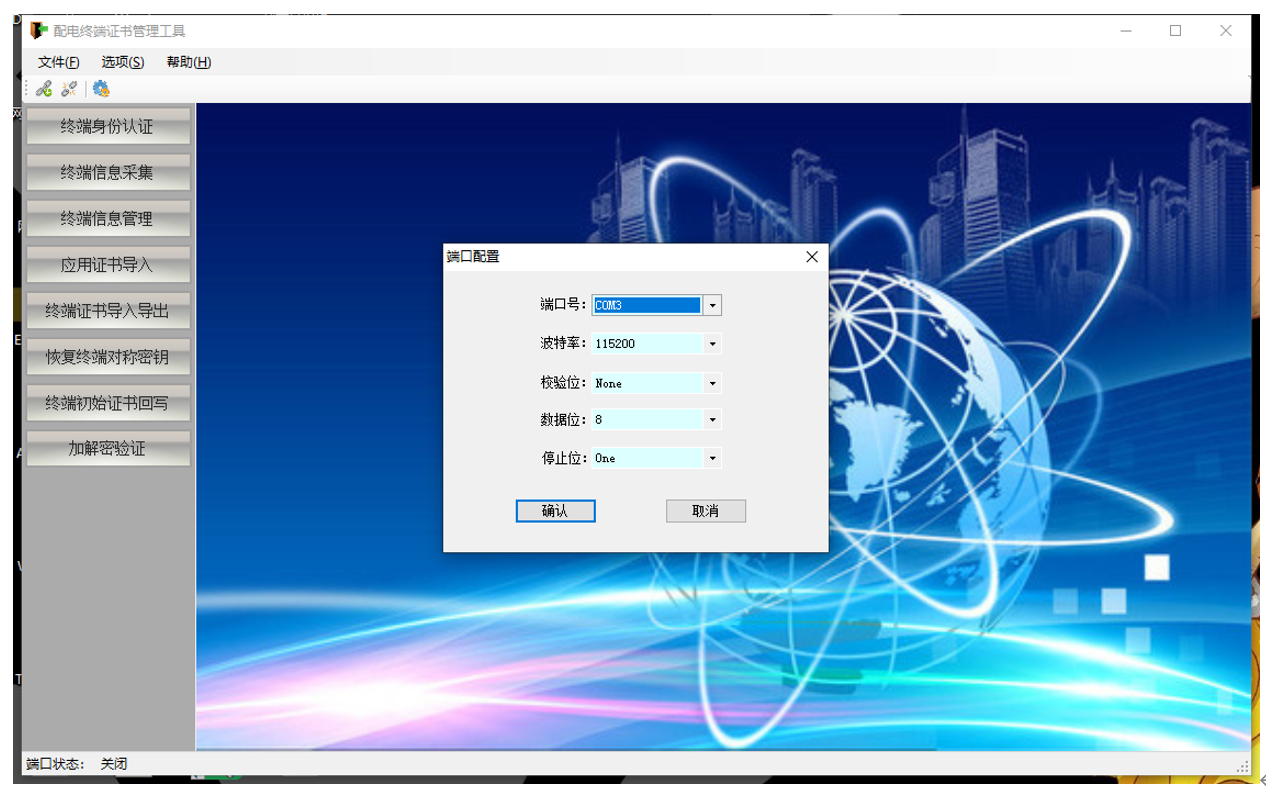1266x790 pixels.
Task: Click the 端口配置 dialog title
Action: pos(473,257)
